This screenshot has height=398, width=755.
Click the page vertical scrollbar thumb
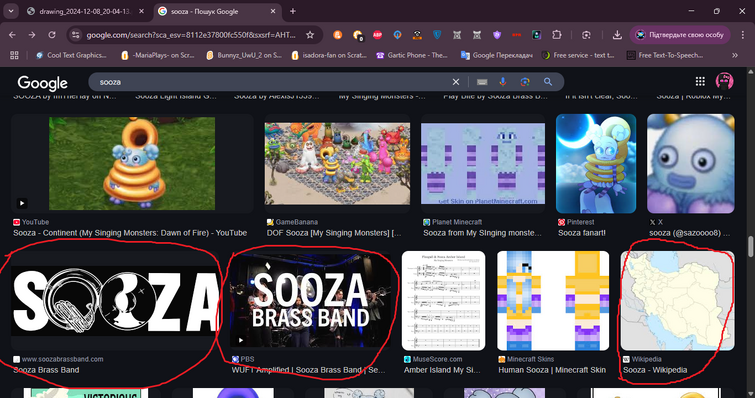750,247
